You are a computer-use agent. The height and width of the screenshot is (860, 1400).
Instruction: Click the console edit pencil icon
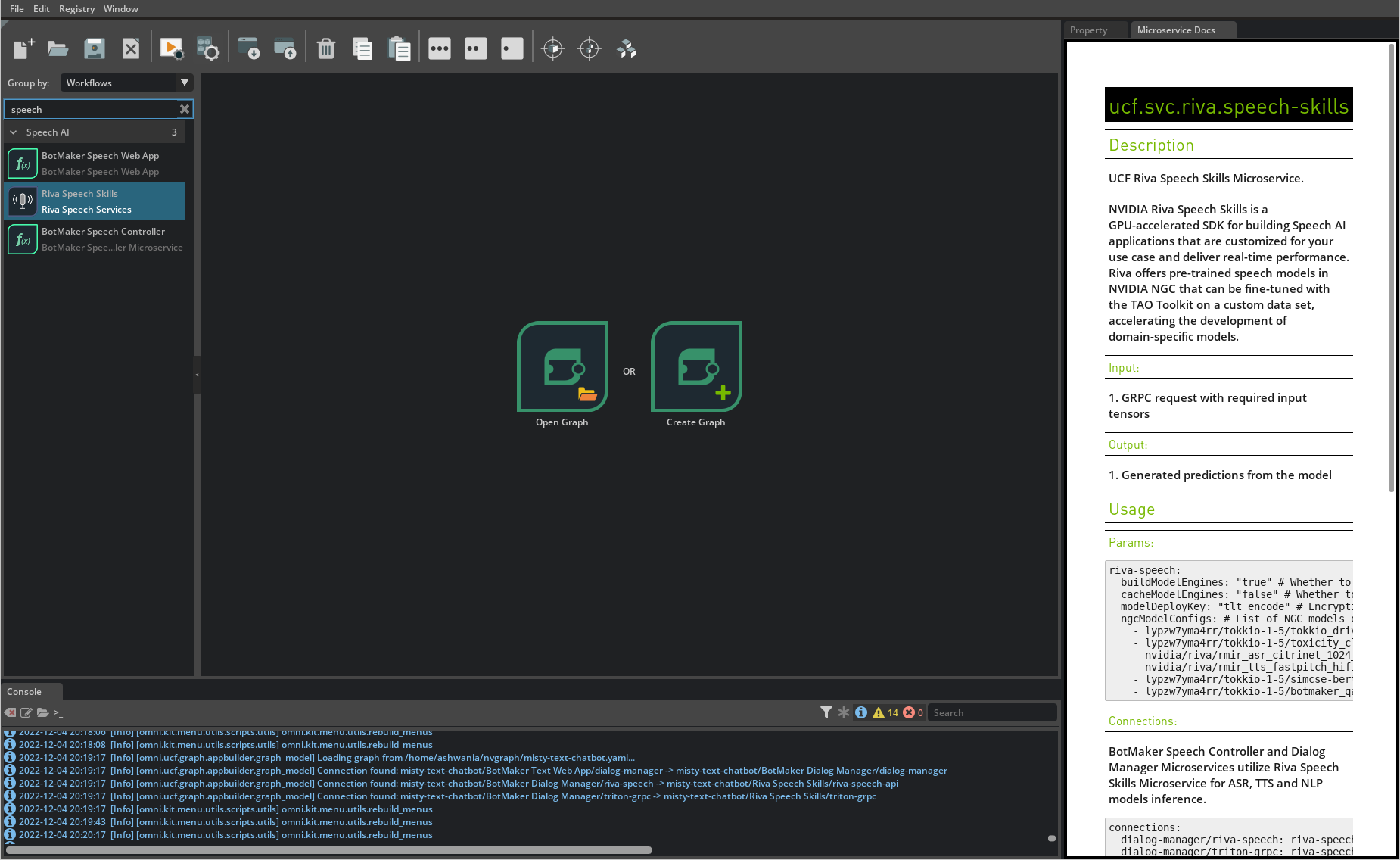click(x=26, y=712)
